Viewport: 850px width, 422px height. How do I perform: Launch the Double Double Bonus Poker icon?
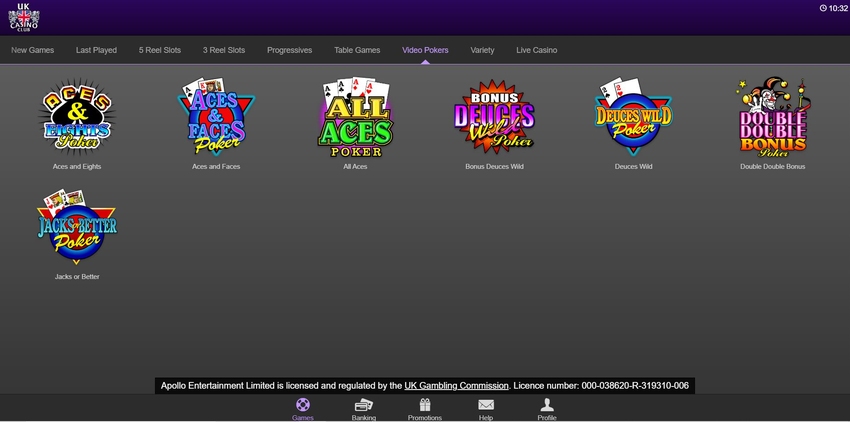[x=773, y=118]
